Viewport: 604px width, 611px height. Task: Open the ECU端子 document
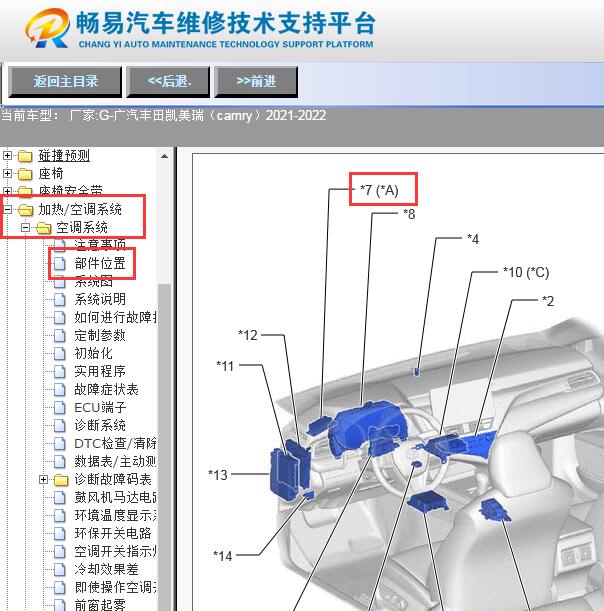tap(100, 408)
